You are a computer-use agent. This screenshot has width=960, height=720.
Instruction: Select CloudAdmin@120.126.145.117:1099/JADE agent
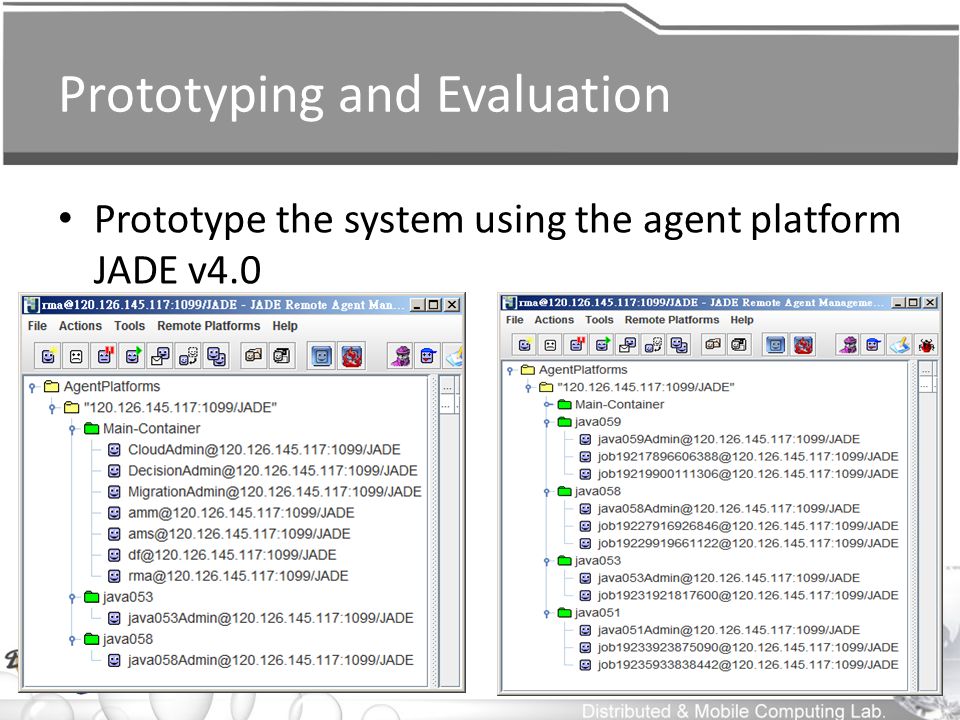pos(254,450)
